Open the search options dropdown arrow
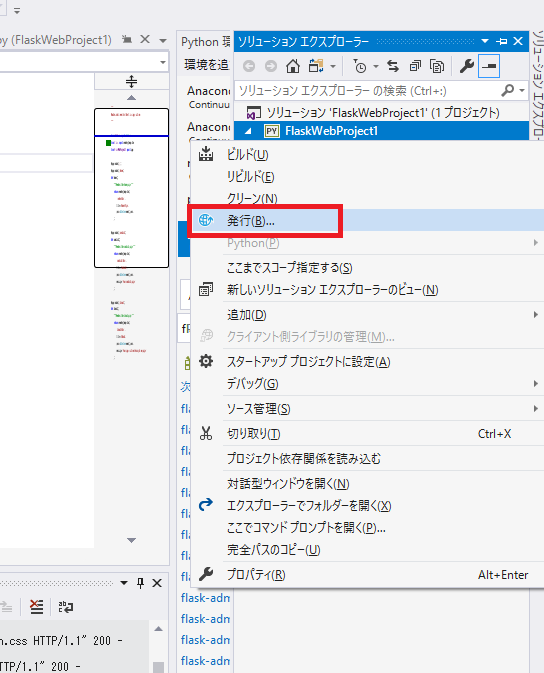Image resolution: width=544 pixels, height=673 pixels. (x=522, y=91)
